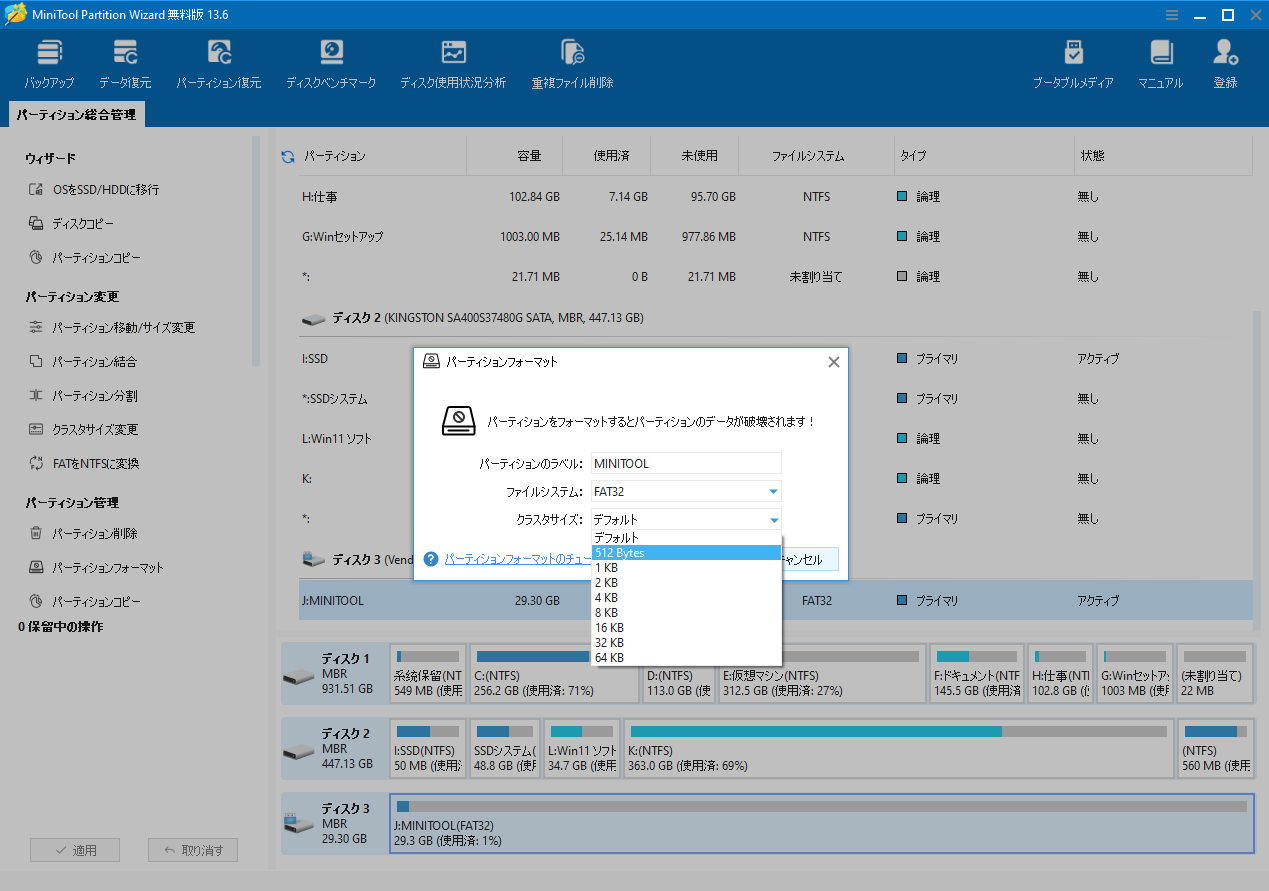Choose 32 KB cluster size
This screenshot has width=1269, height=891.
(x=686, y=643)
